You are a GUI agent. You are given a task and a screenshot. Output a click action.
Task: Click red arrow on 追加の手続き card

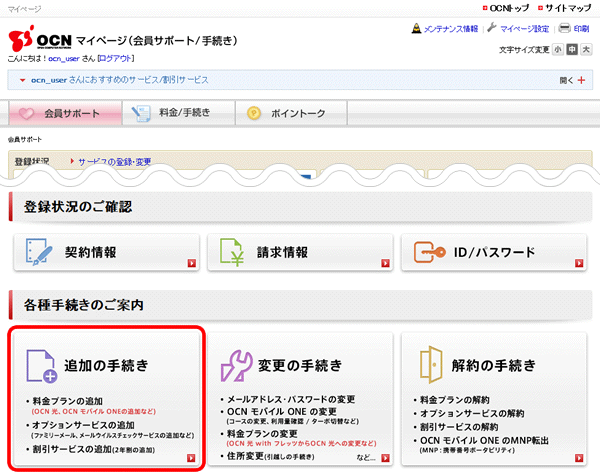(x=191, y=458)
